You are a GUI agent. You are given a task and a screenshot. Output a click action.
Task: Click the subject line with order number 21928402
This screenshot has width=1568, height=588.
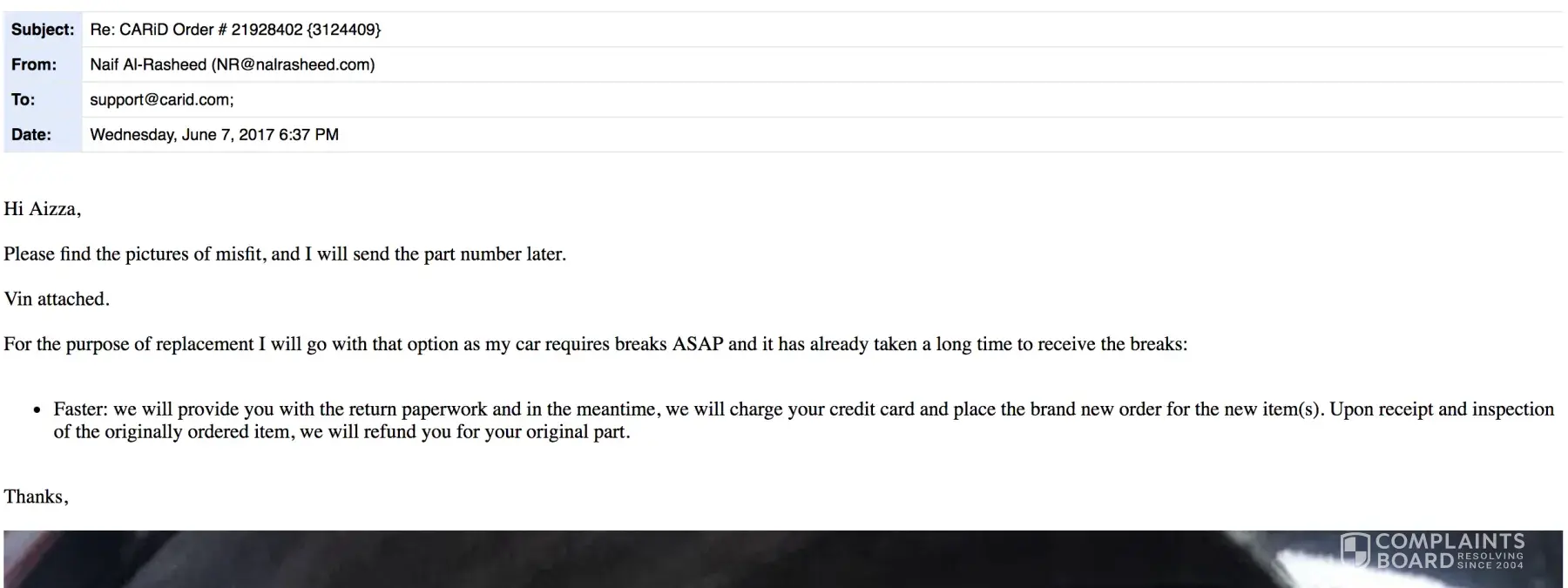tap(235, 30)
